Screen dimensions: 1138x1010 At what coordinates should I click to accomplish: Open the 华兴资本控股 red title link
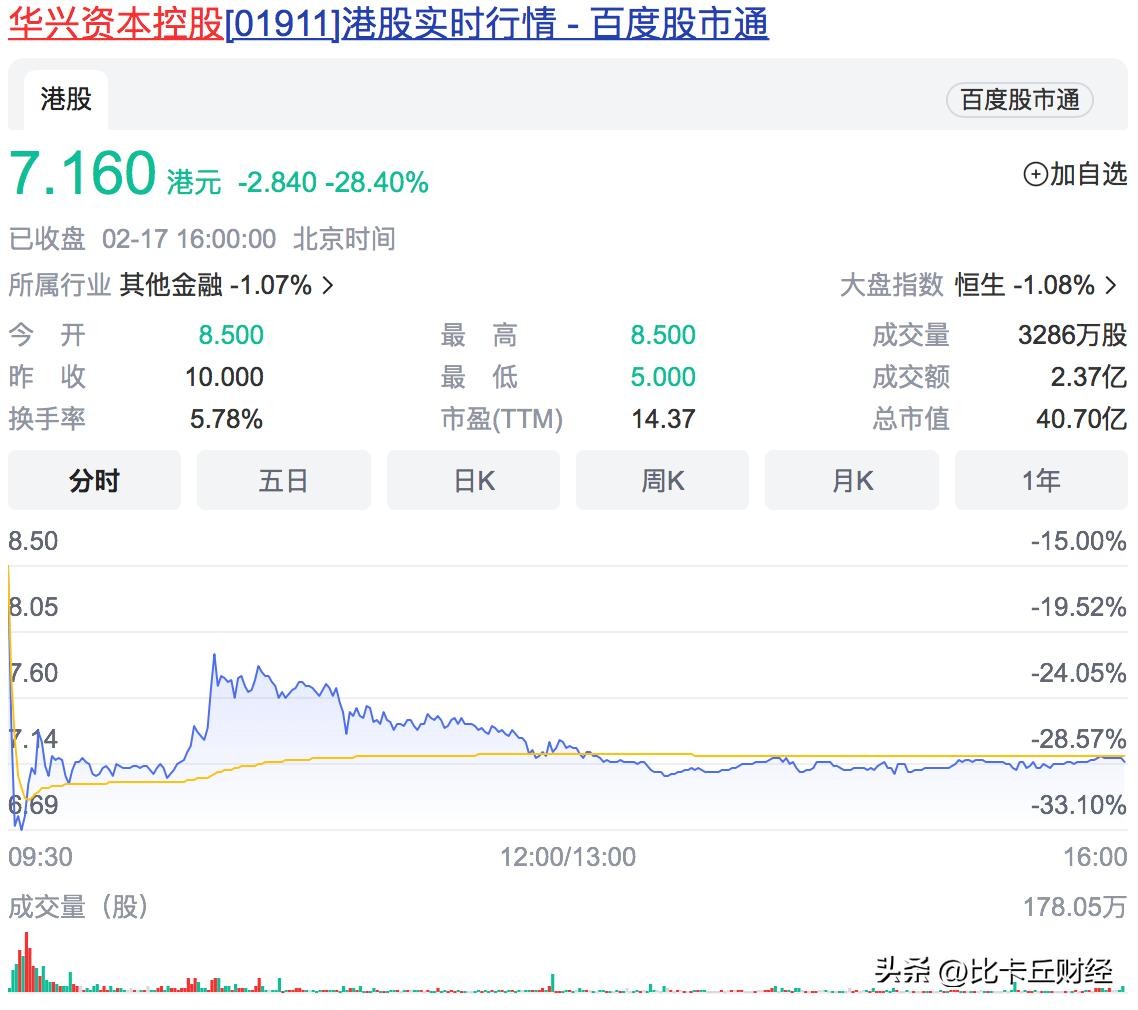click(x=116, y=23)
